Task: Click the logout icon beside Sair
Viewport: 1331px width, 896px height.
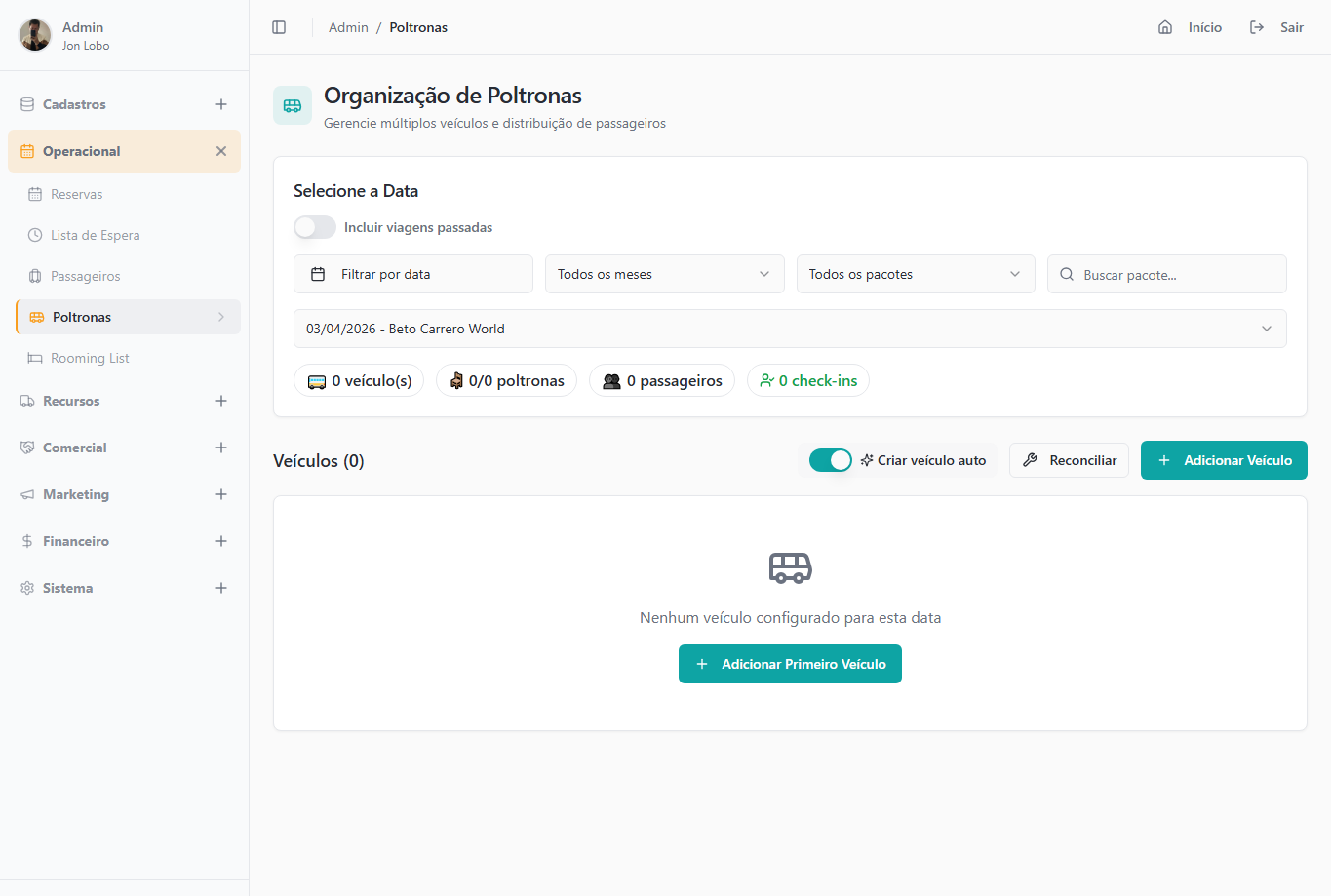Action: (1257, 27)
